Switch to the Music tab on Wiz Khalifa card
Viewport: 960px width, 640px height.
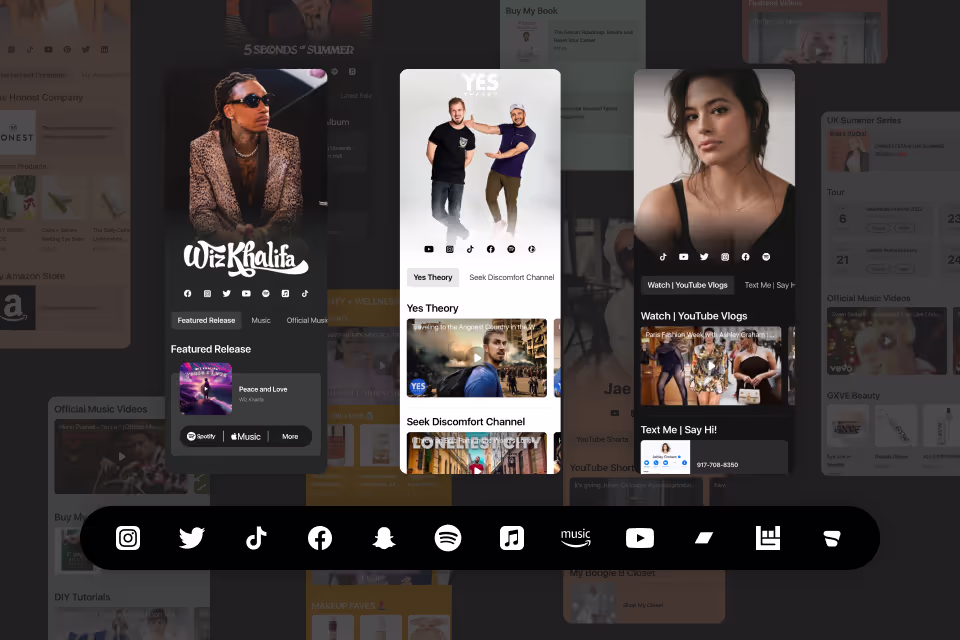point(261,320)
